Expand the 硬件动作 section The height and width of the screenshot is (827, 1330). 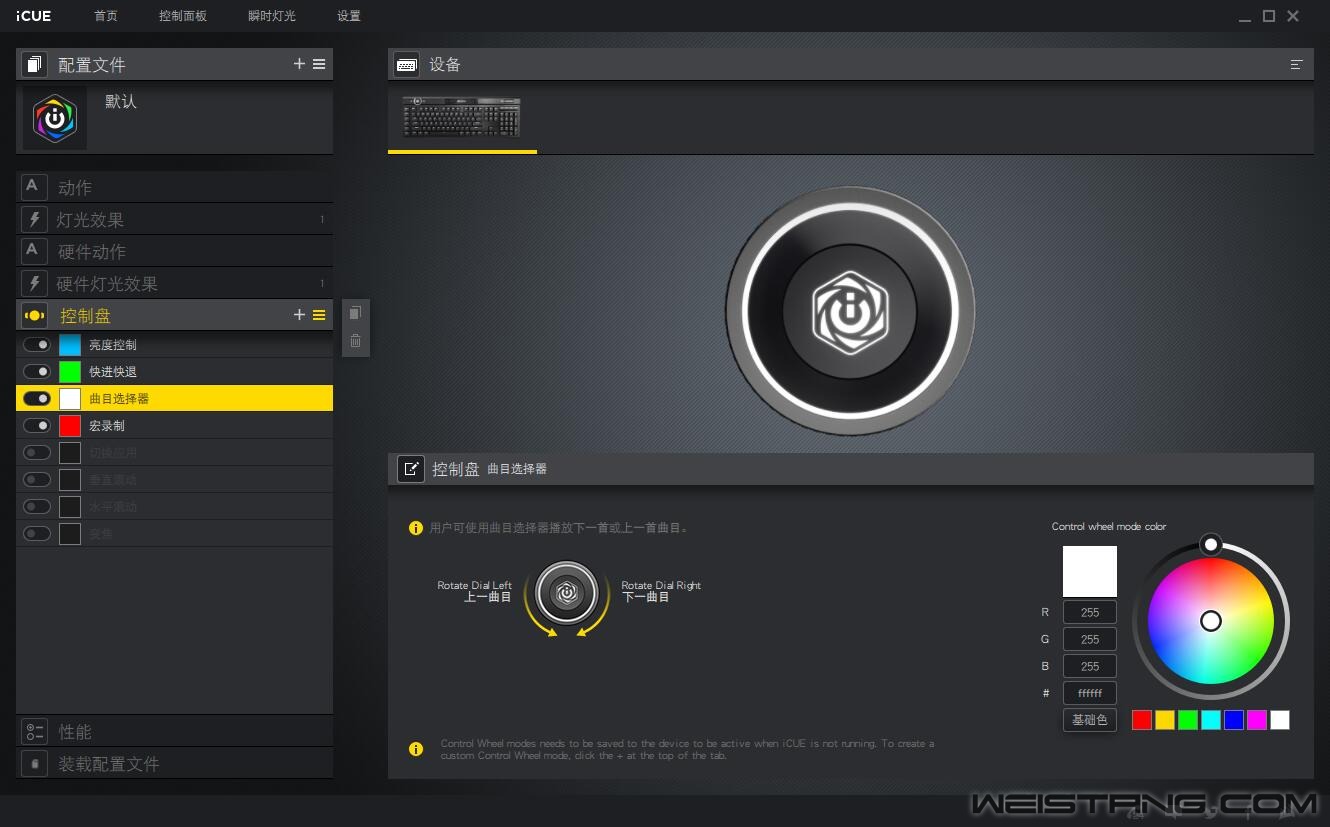[x=174, y=251]
